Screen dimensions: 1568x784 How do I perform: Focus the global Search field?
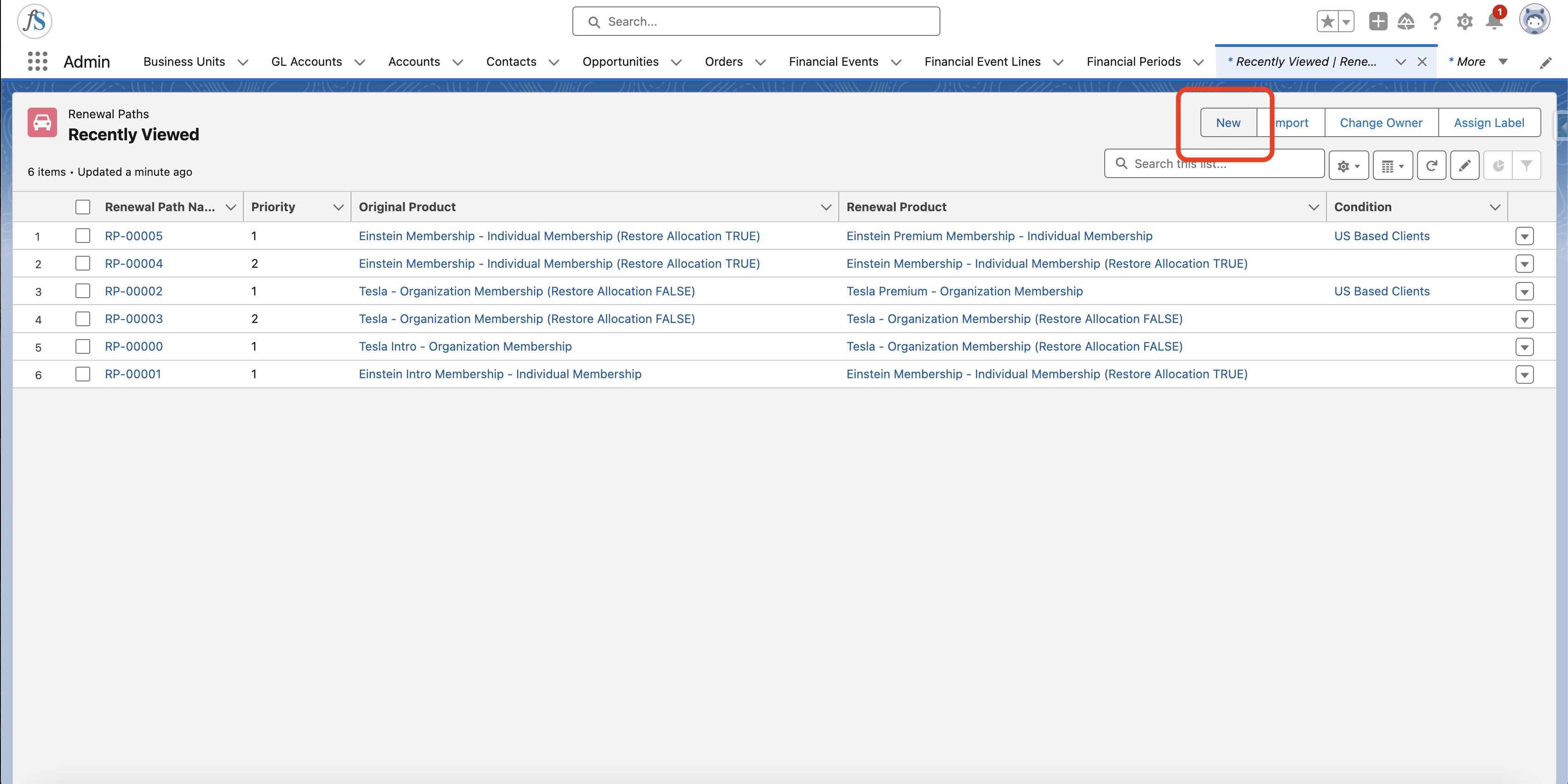[756, 21]
